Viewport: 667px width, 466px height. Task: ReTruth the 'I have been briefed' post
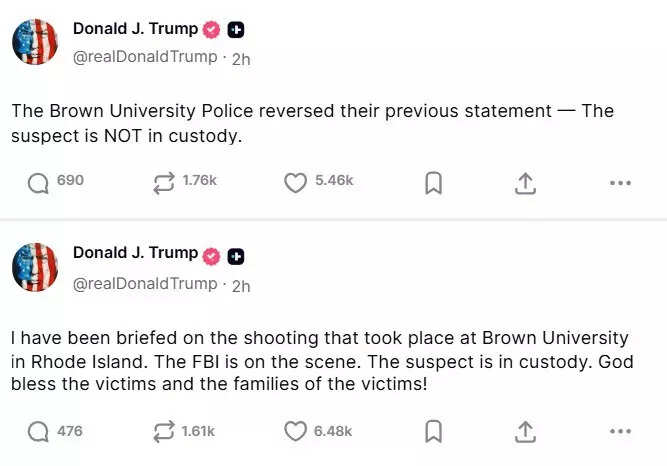(161, 431)
